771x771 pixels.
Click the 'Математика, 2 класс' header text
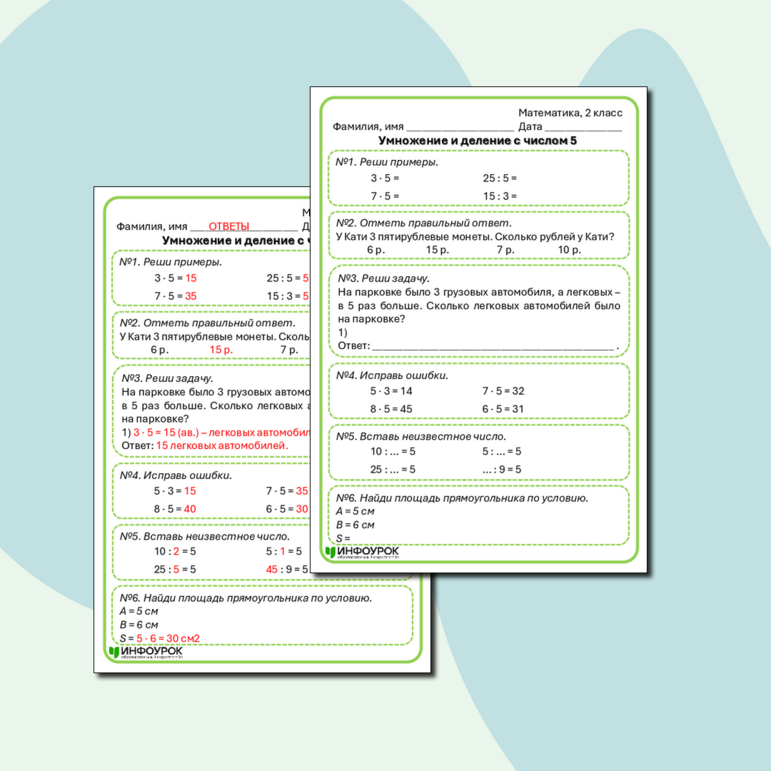tap(570, 114)
